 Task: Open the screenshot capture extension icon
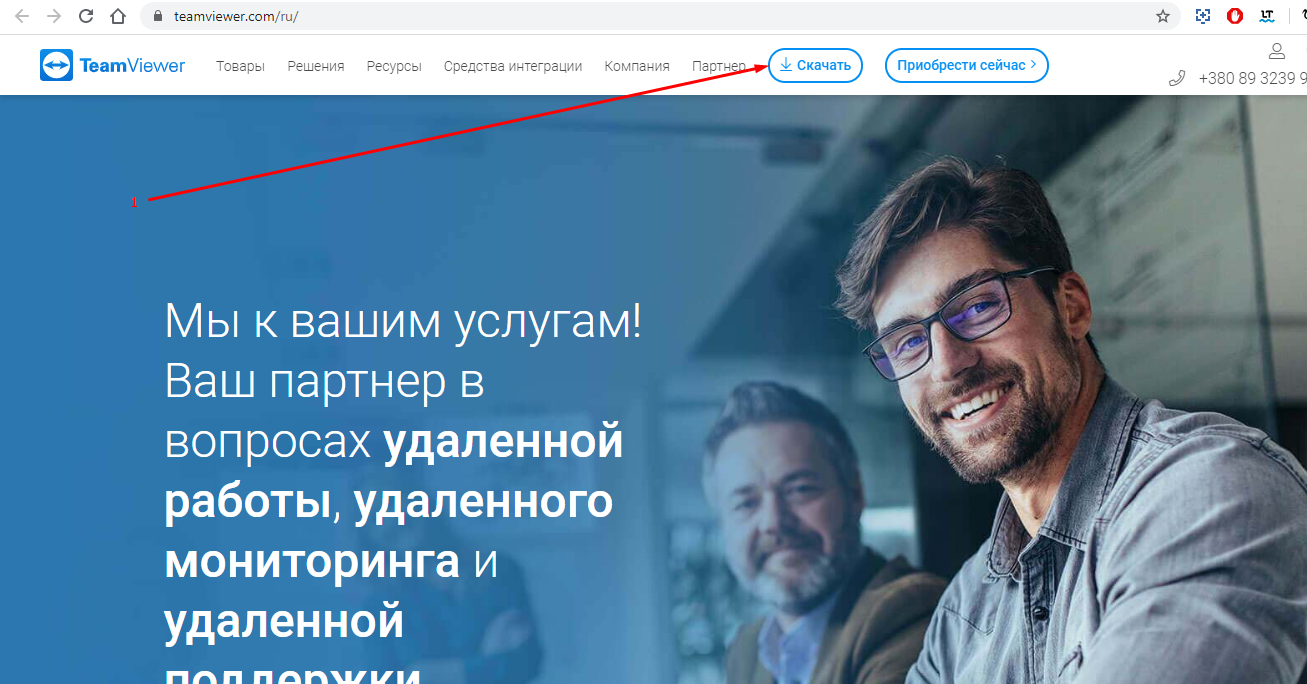(x=1203, y=16)
